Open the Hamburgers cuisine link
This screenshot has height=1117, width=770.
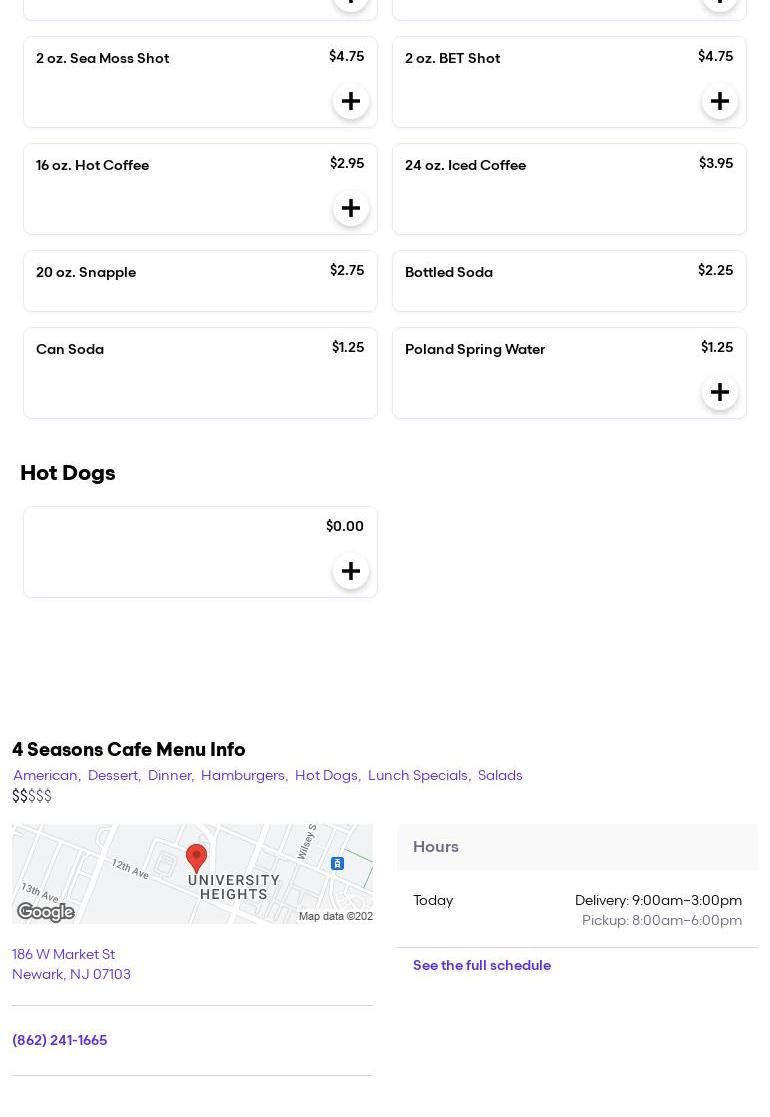(243, 775)
